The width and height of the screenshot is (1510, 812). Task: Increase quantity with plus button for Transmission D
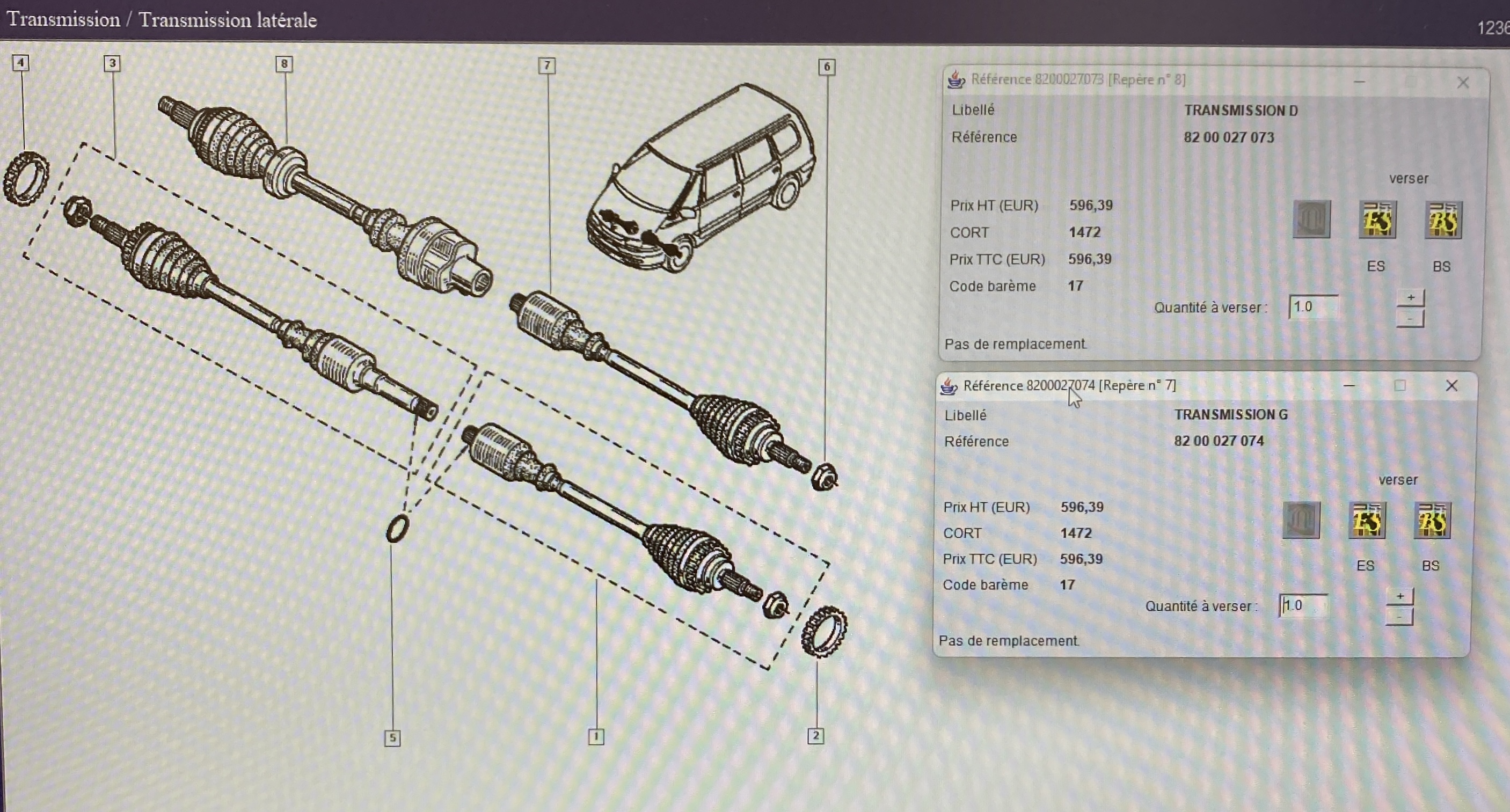pyautogui.click(x=1410, y=298)
